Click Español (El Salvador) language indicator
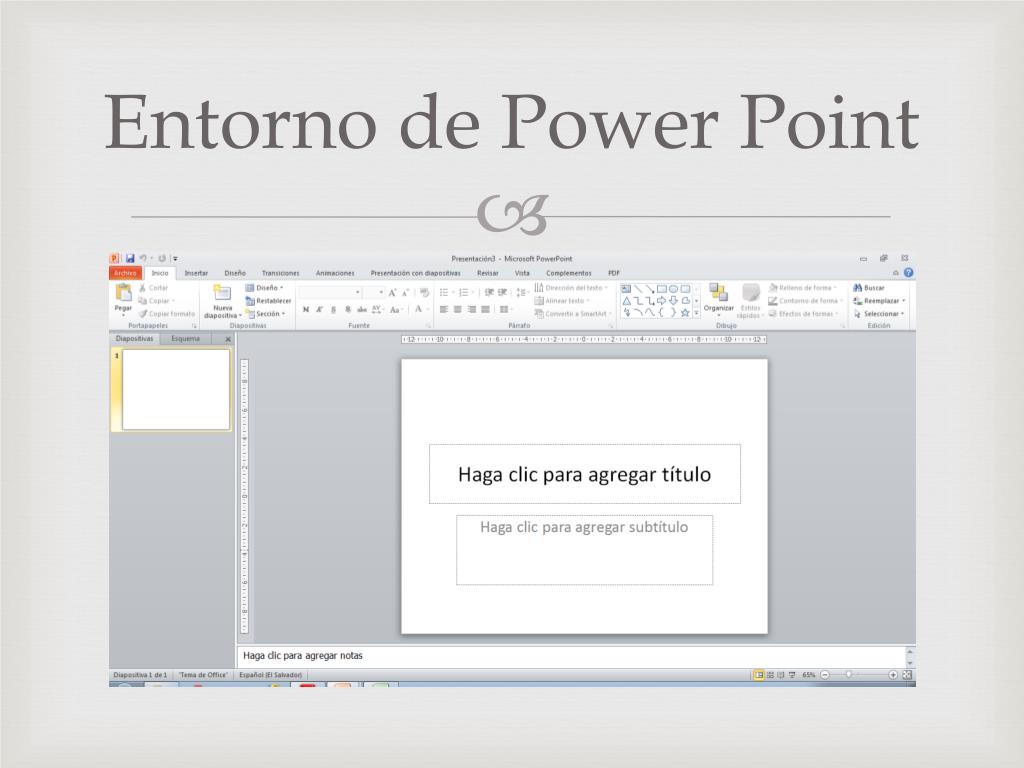Image resolution: width=1024 pixels, height=768 pixels. pos(270,675)
